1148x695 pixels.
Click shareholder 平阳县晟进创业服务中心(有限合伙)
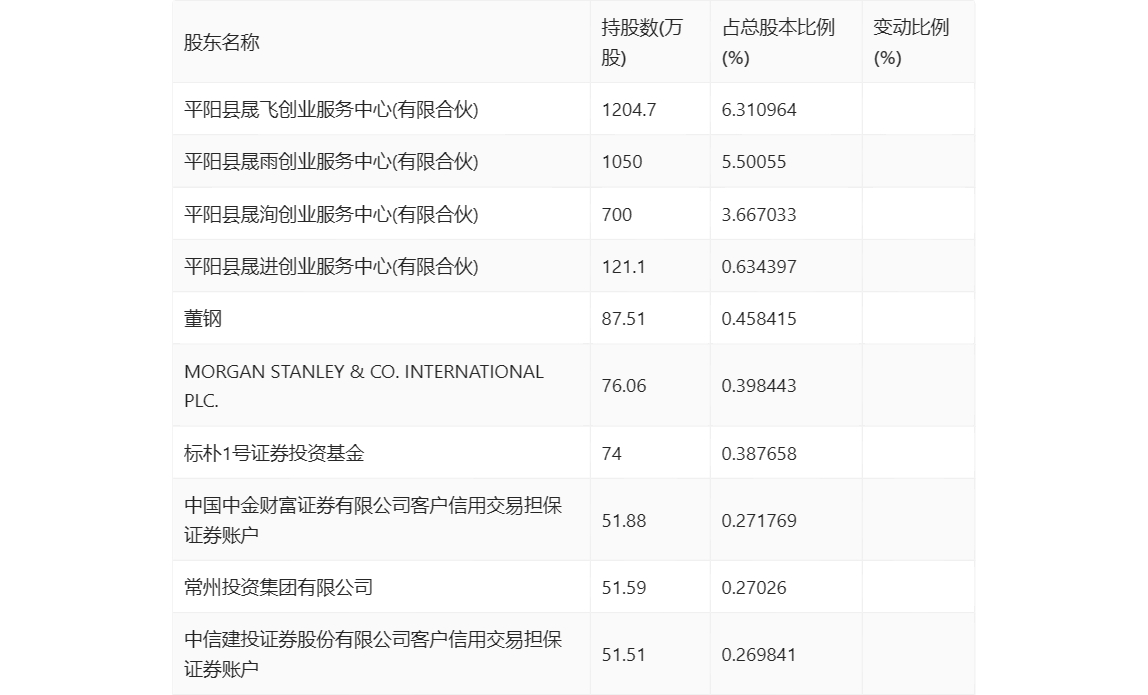click(331, 267)
